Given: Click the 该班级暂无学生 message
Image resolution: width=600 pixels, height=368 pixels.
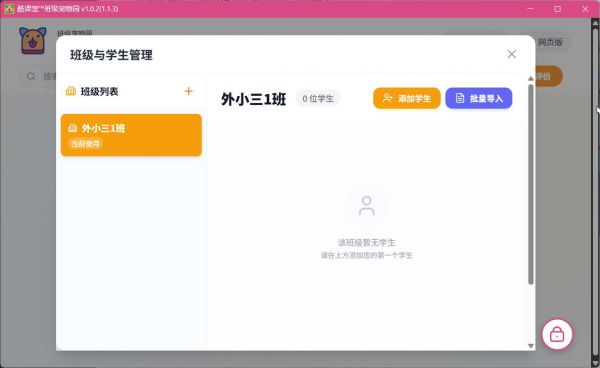Looking at the screenshot, I should point(367,243).
